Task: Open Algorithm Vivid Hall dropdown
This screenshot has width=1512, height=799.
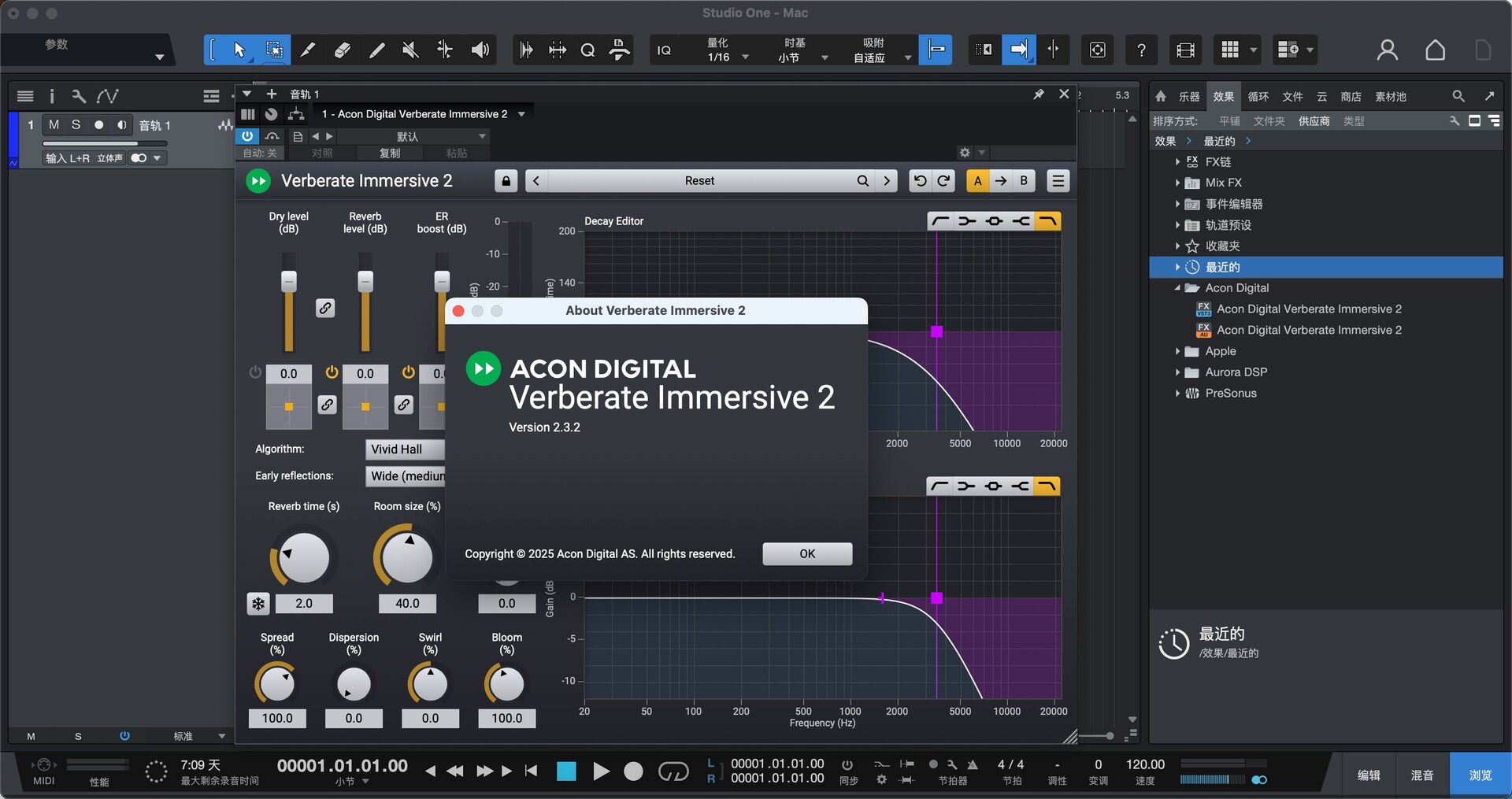Action: [405, 449]
